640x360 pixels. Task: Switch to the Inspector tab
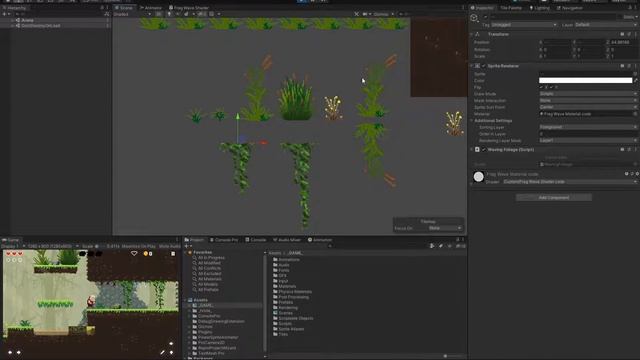pyautogui.click(x=482, y=8)
